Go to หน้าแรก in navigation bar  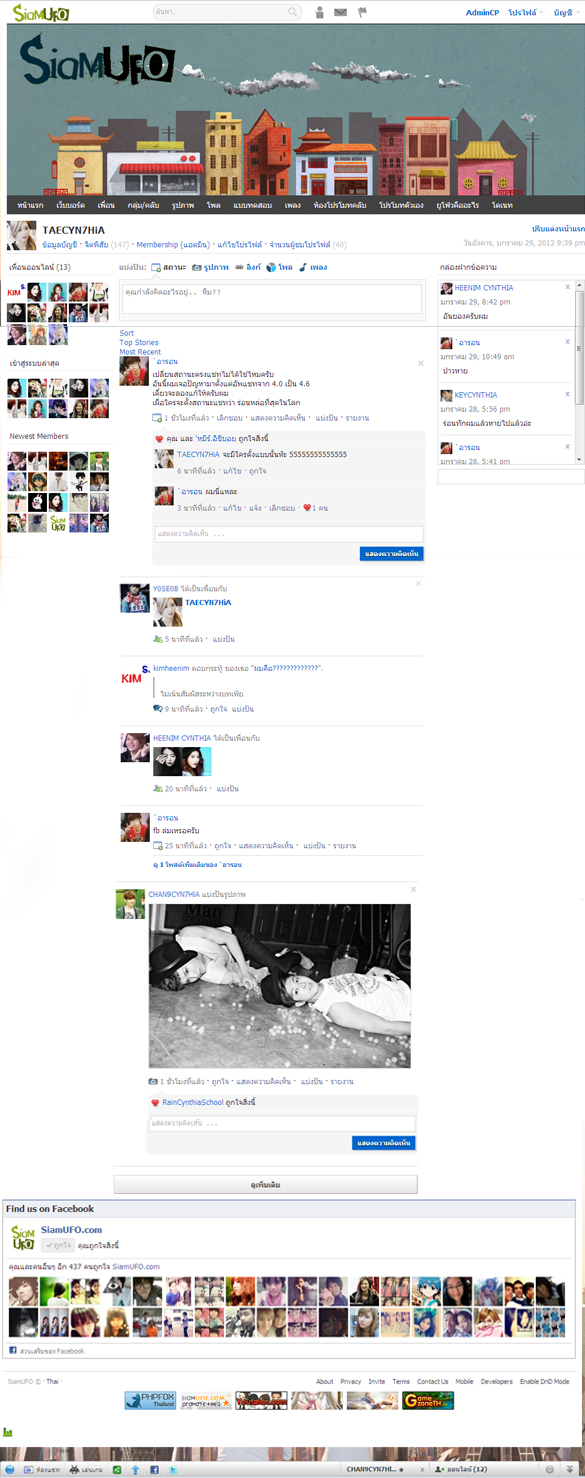click(30, 204)
